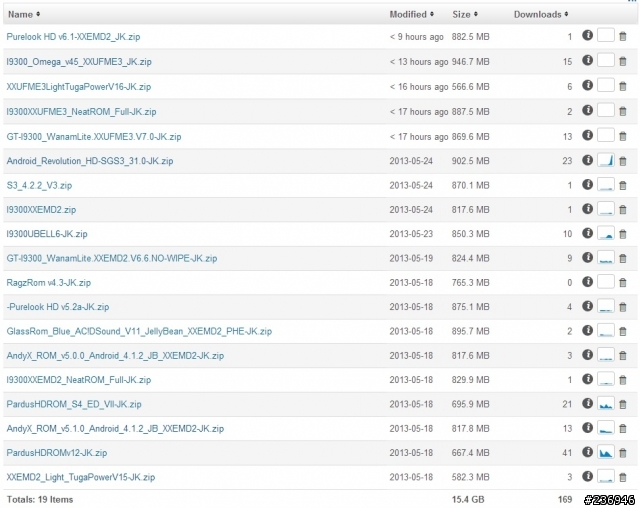This screenshot has width=640, height=508.
Task: Click the 882.5 MB size cell
Action: pos(470,37)
